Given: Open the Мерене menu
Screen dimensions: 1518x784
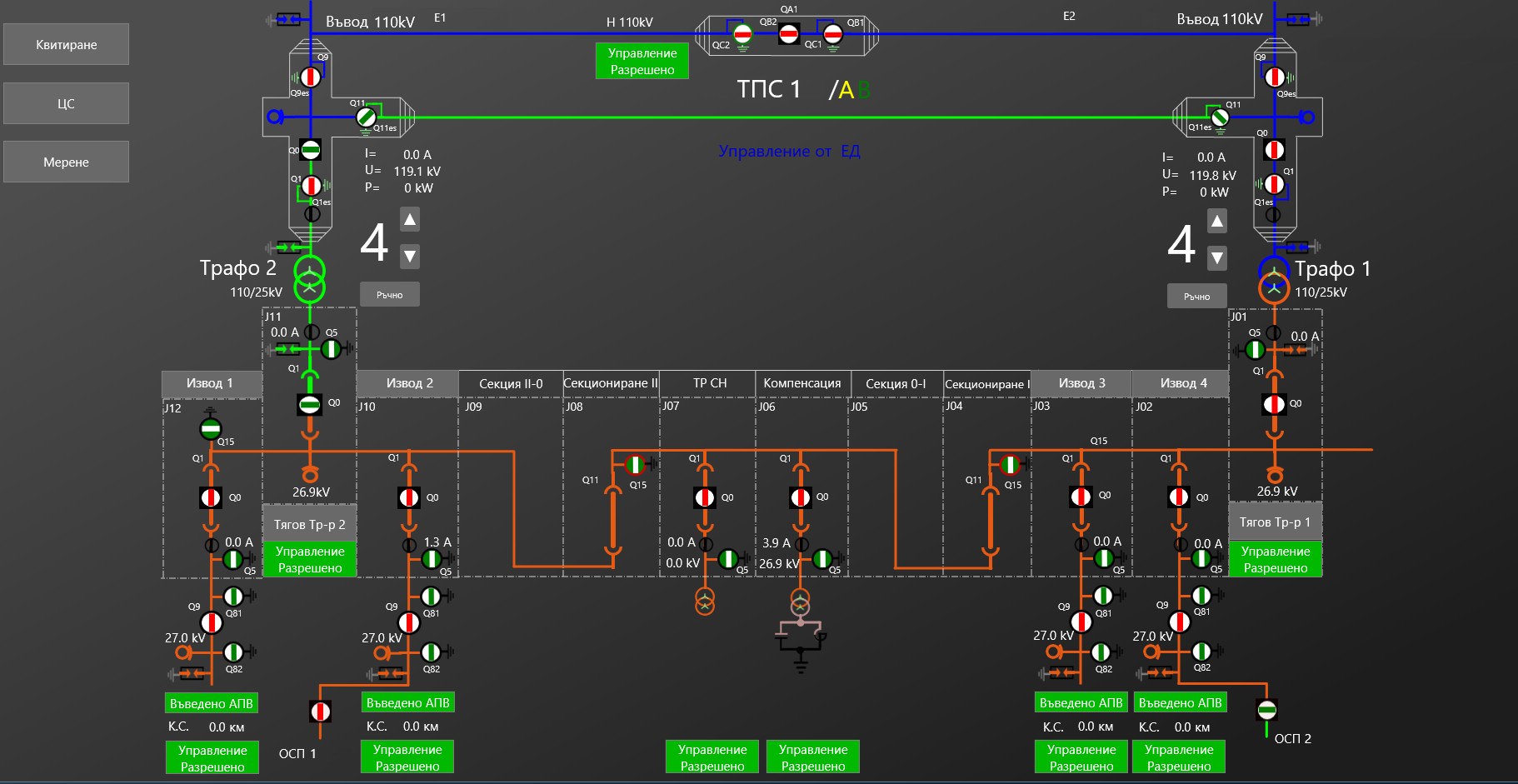Looking at the screenshot, I should (x=66, y=162).
